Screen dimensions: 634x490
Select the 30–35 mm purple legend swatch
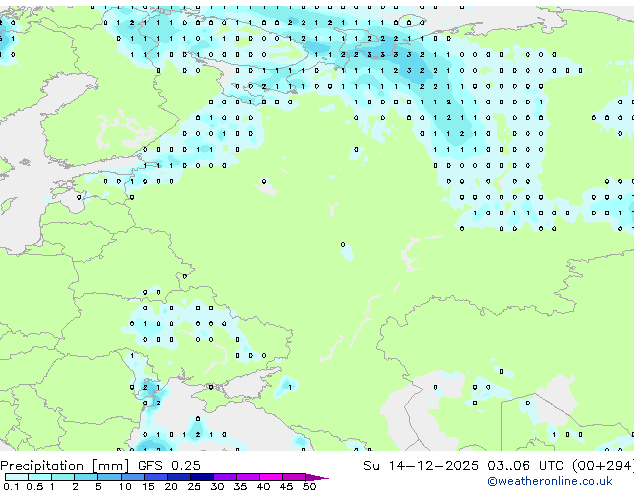pyautogui.click(x=225, y=477)
